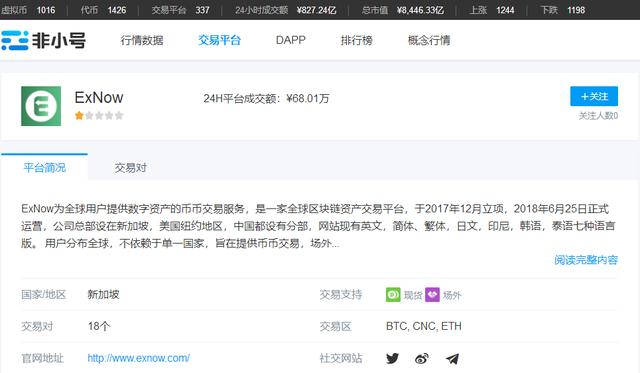Screen dimensions: 640x373
Task: Open the 排行榜 rankings menu
Action: [356, 40]
